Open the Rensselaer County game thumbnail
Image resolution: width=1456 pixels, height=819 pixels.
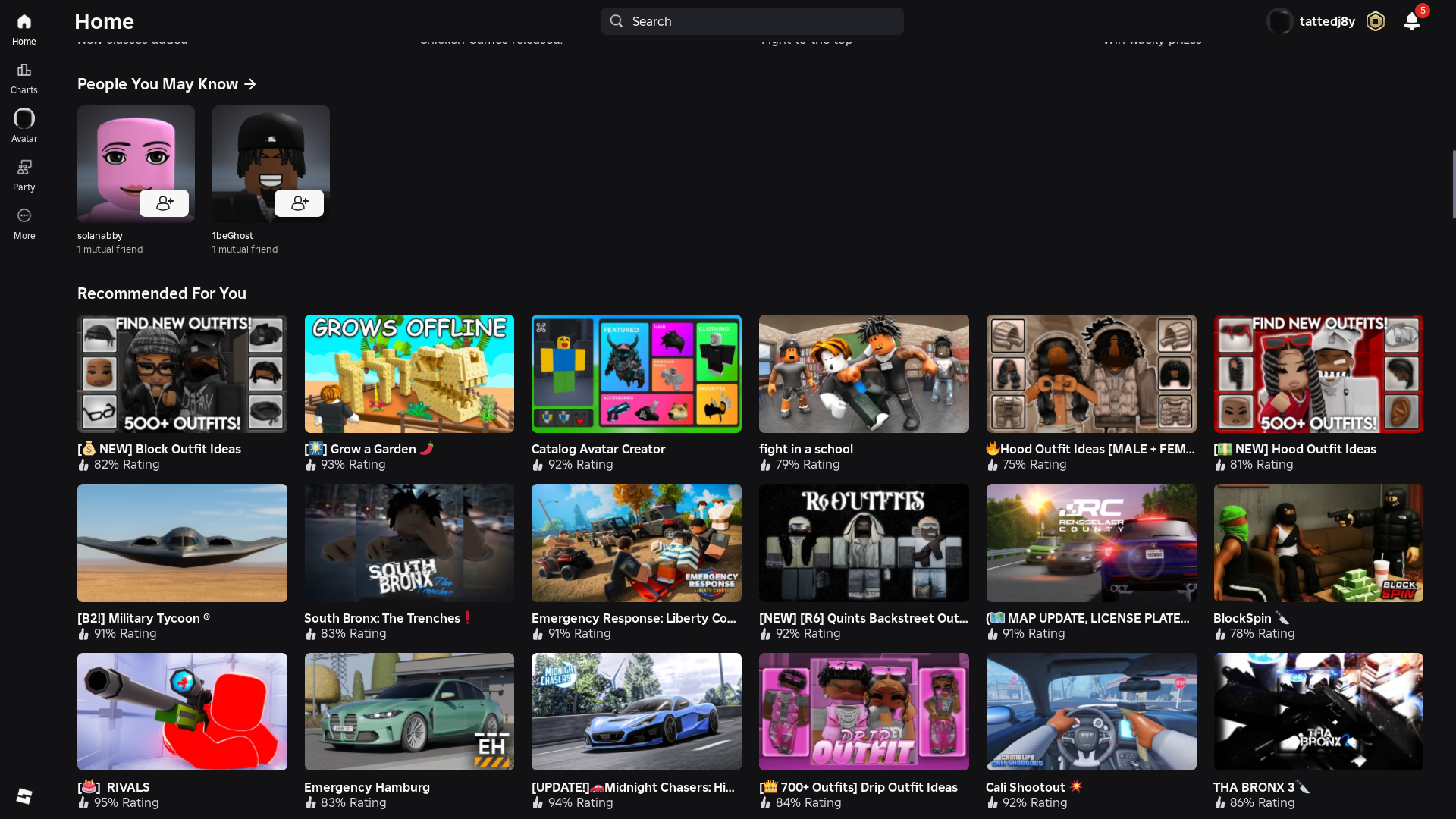click(1091, 543)
